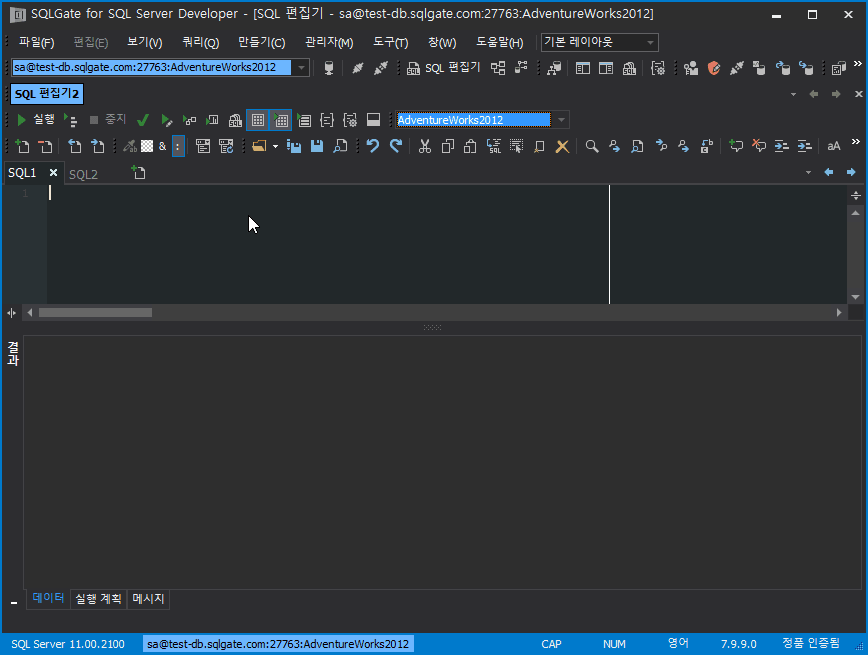Viewport: 868px width, 655px height.
Task: Click the add comment speech bubble icon
Action: coord(735,146)
